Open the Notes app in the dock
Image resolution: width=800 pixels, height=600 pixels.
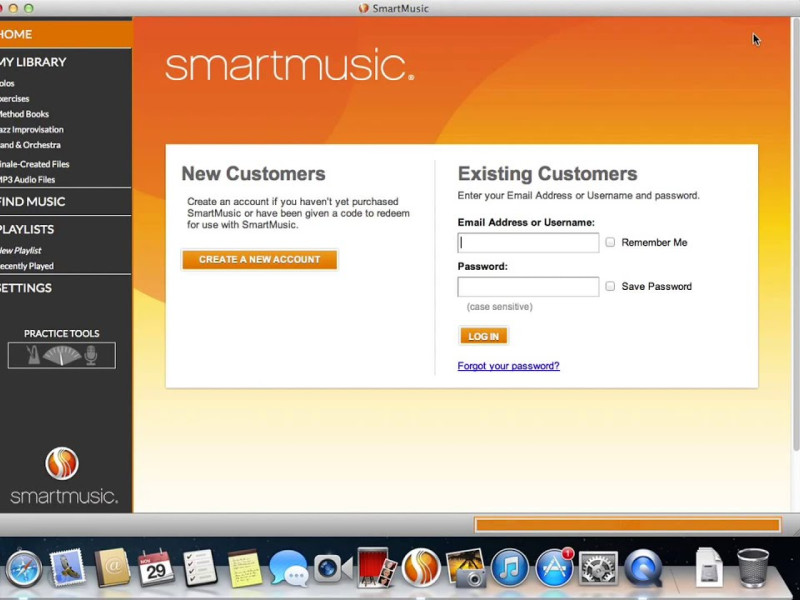click(244, 568)
